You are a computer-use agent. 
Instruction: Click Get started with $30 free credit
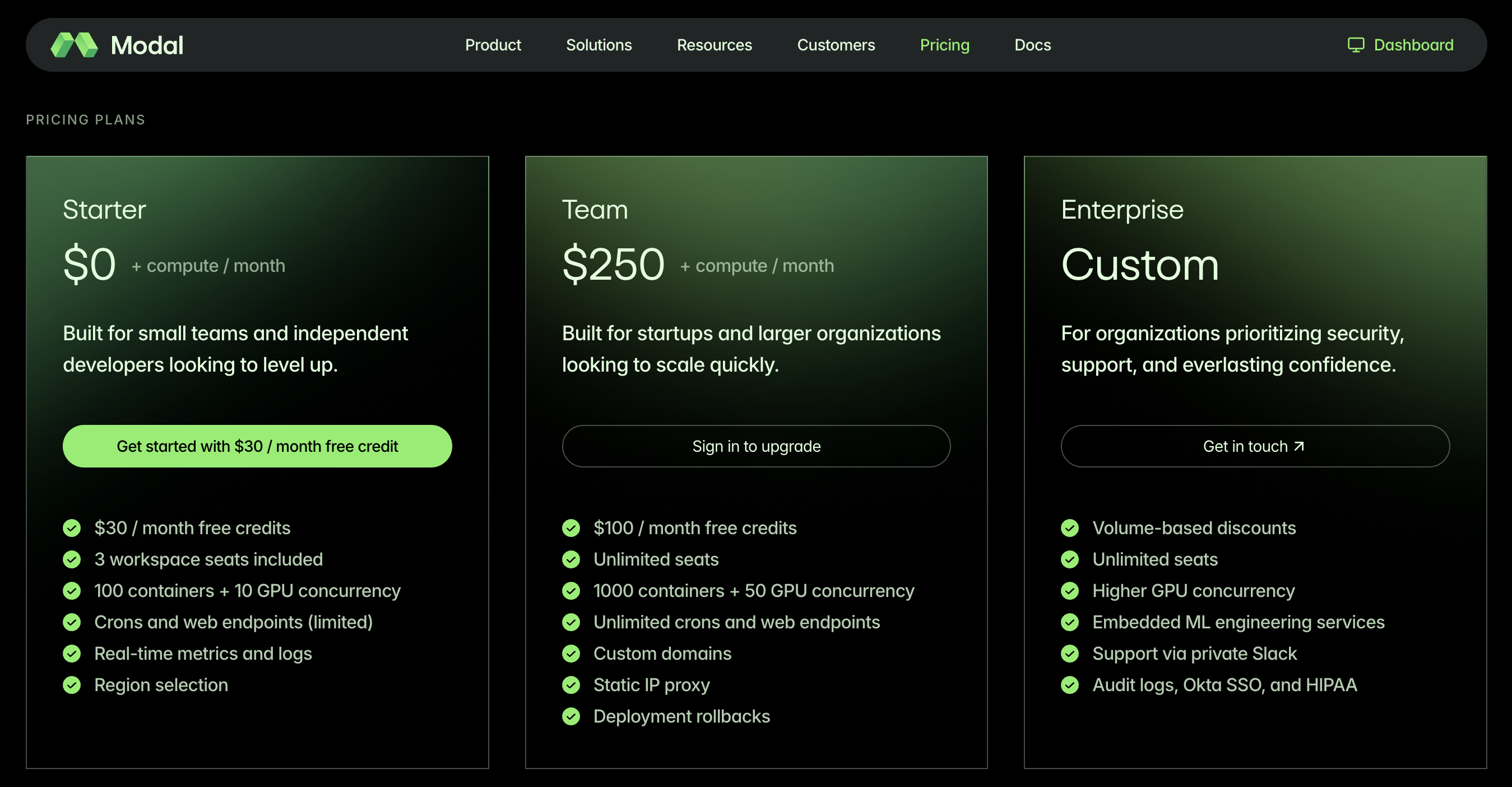[x=257, y=446]
